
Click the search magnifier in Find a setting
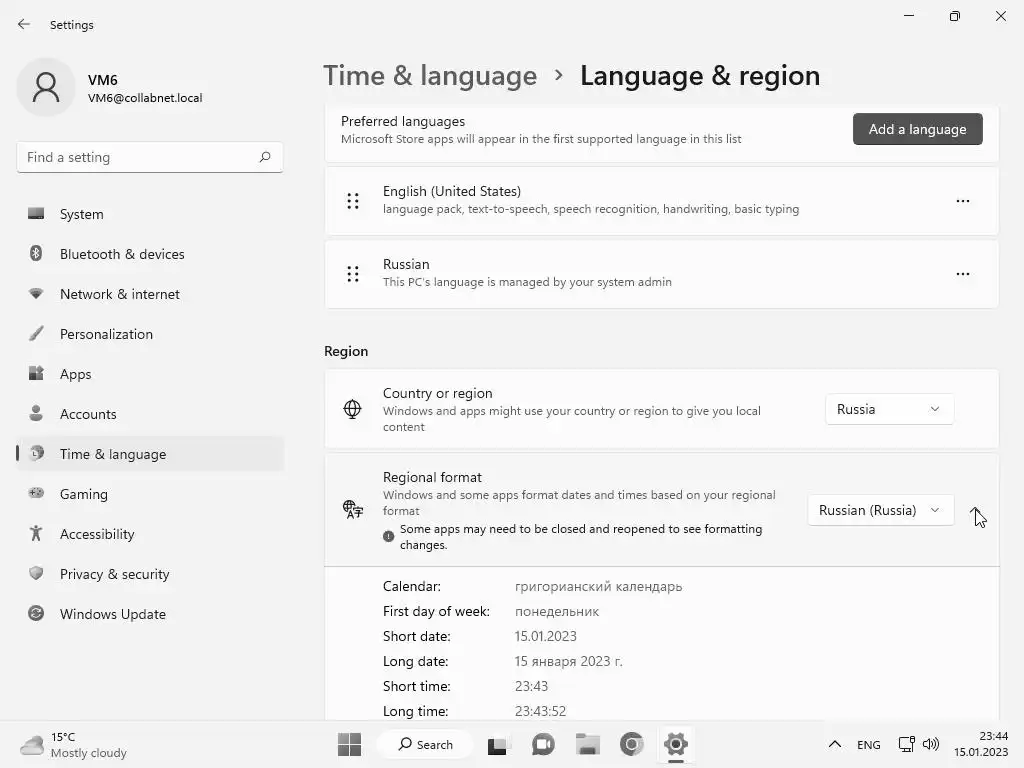[x=264, y=157]
